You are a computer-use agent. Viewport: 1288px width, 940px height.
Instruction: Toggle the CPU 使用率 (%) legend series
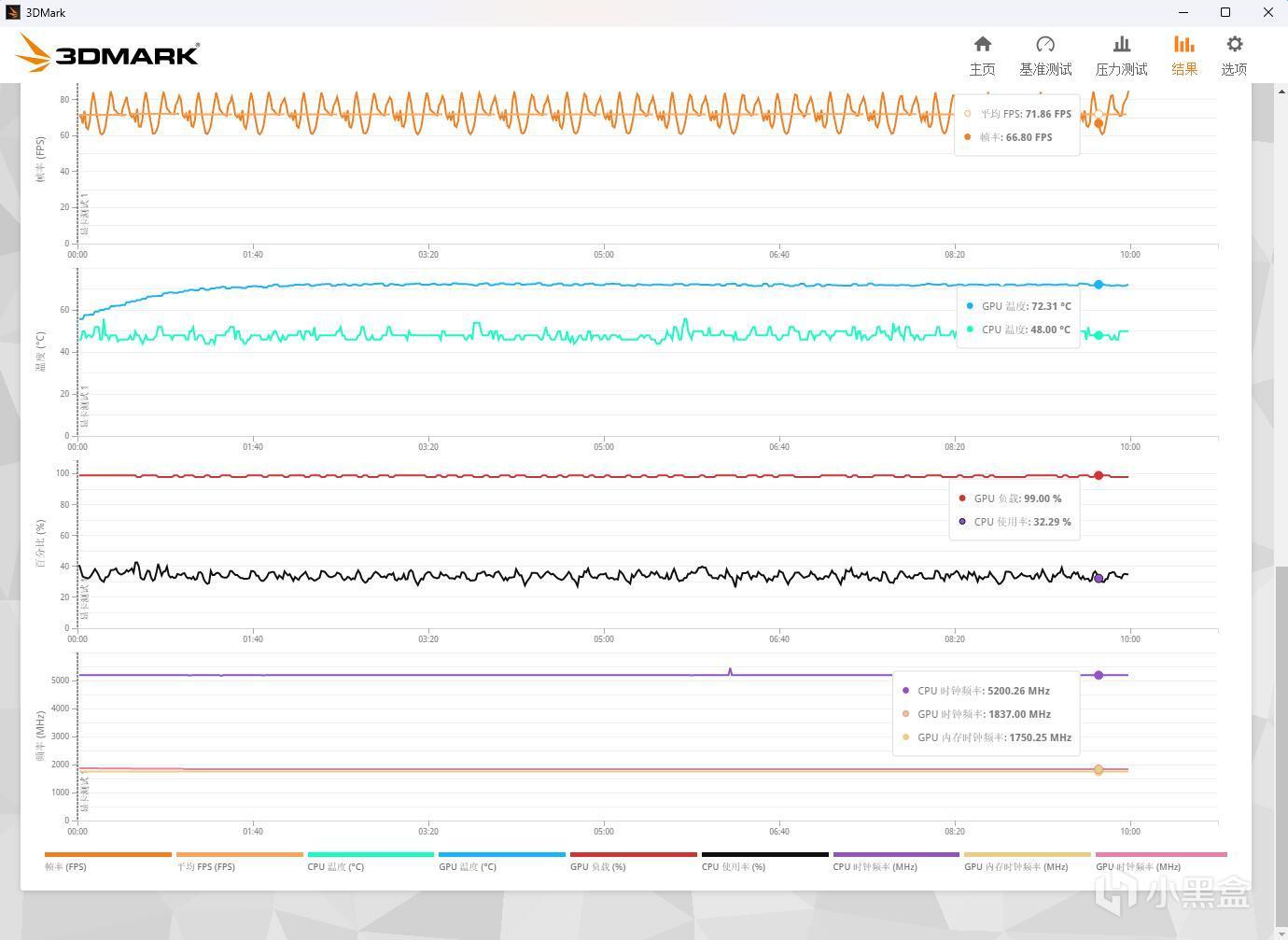tap(765, 861)
